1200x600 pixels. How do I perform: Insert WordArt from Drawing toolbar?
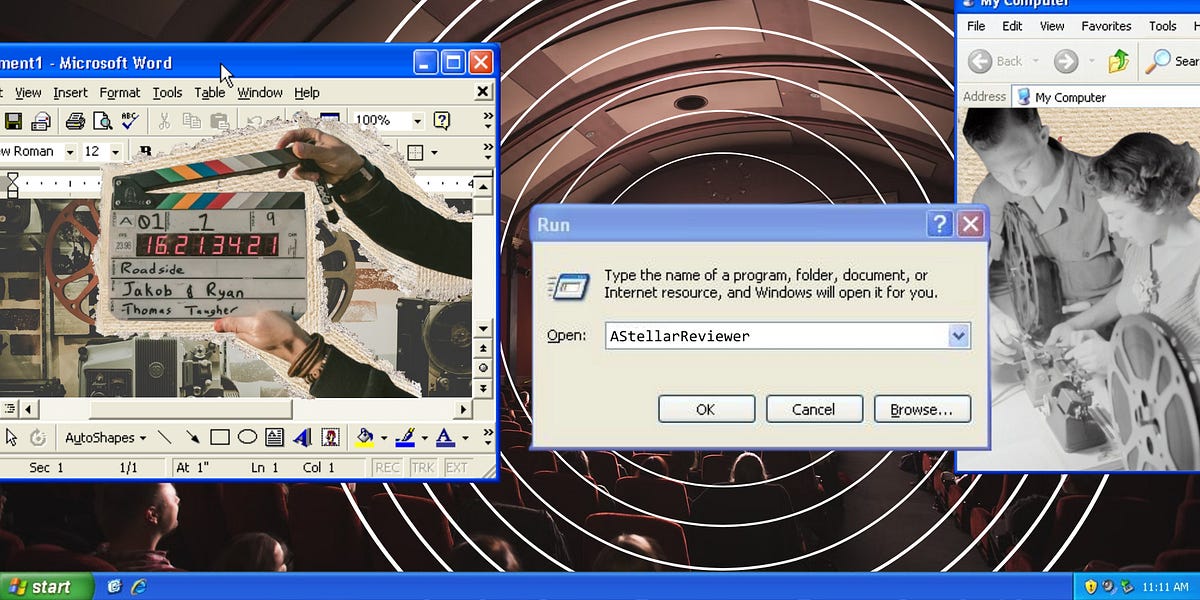click(302, 437)
